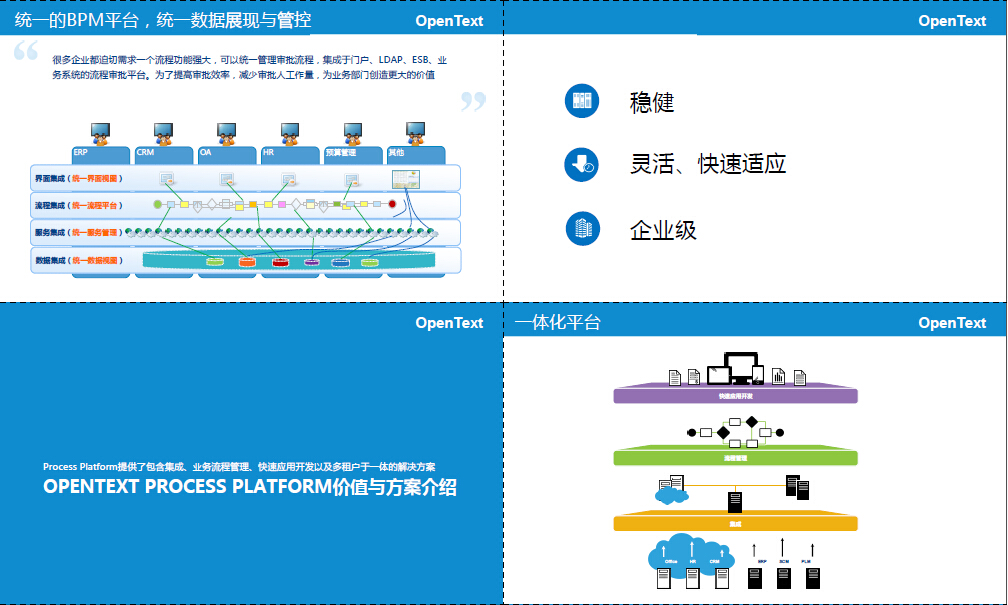Click the text 灵活、快速适应

click(708, 164)
